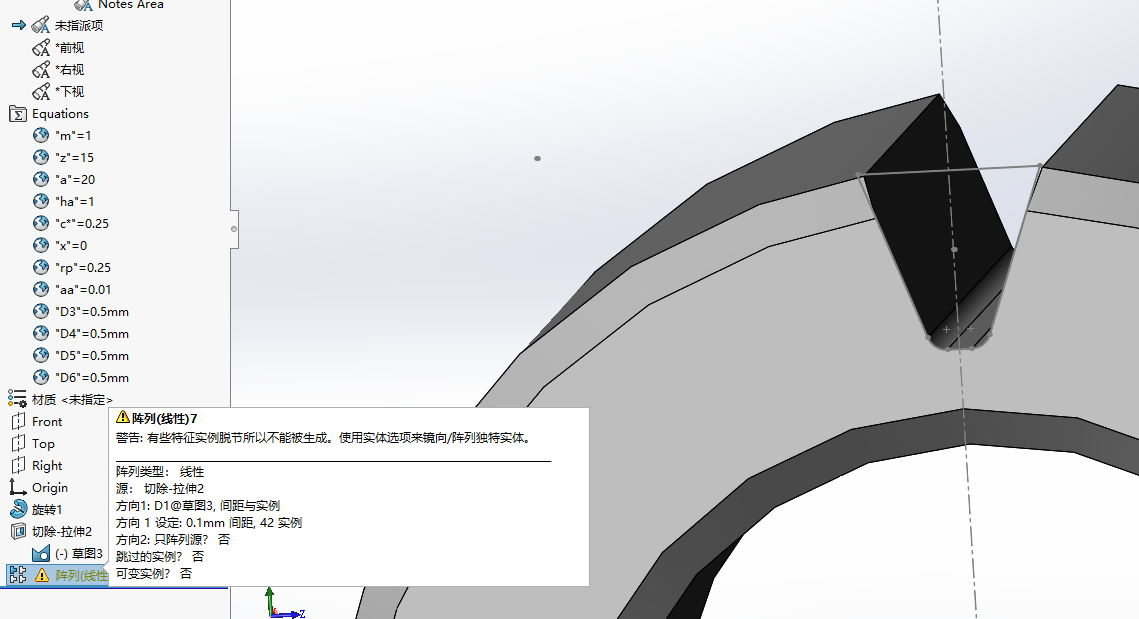Click the "D5"=0.5mm equation text
Viewport: 1139px width, 619px height.
[x=92, y=355]
